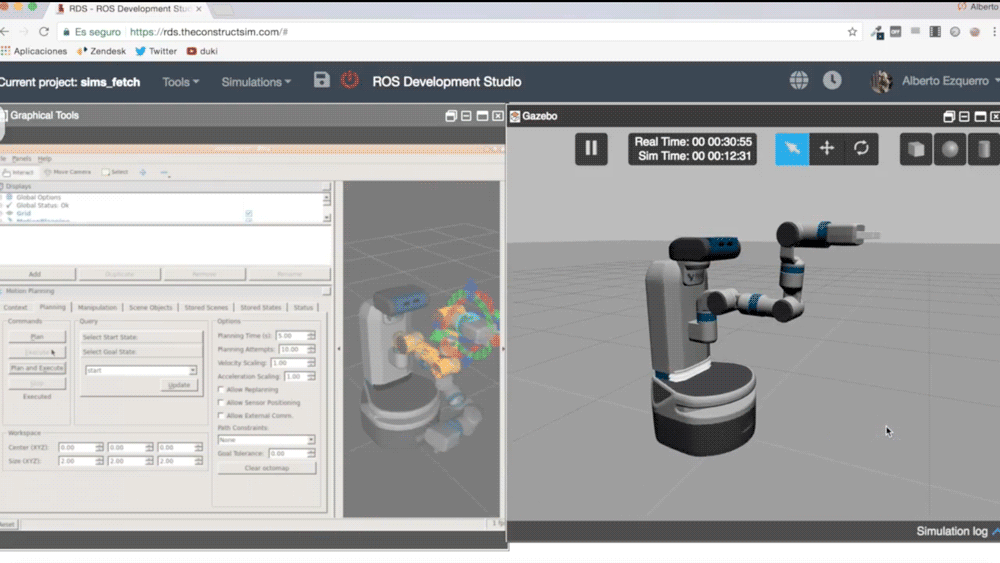
Task: Reload the browser page
Action: coord(43,32)
